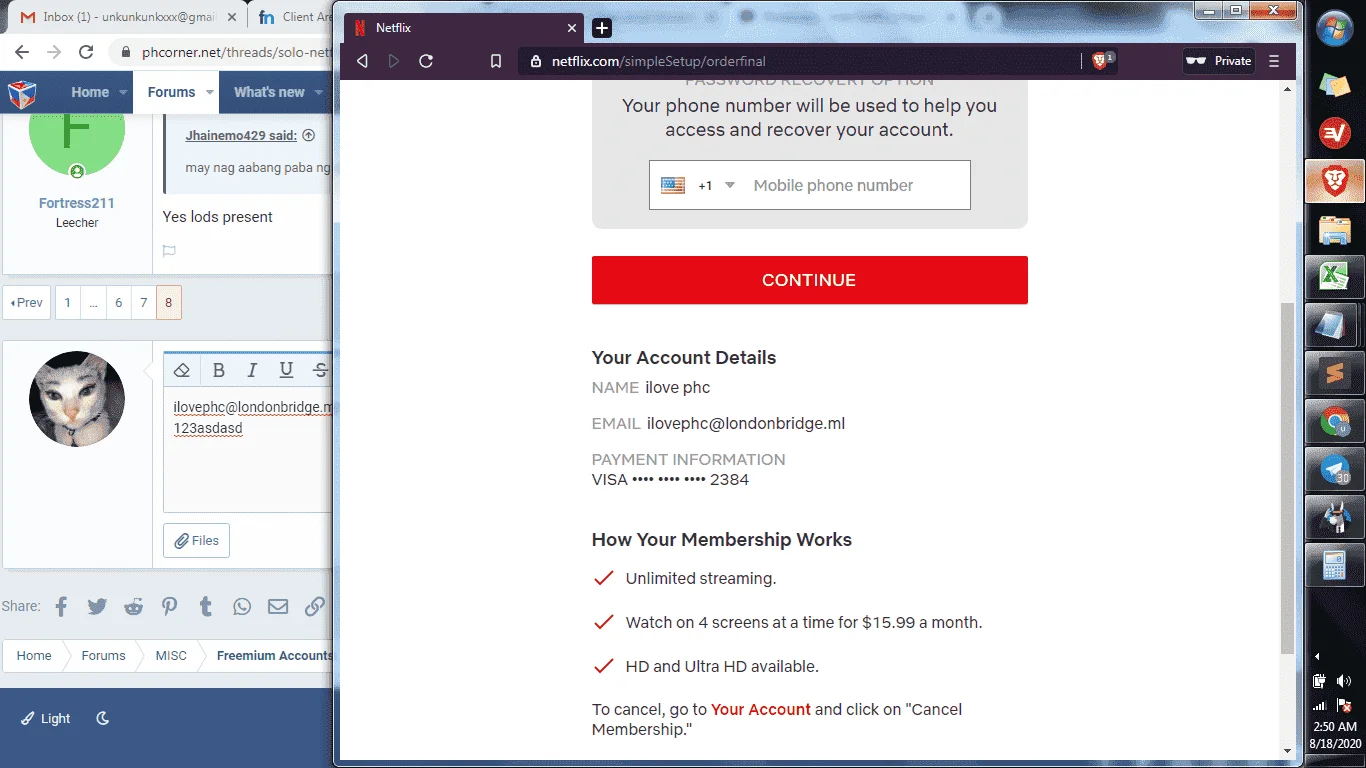Click the Unlimited streaming line
1366x768 pixels.
700,578
